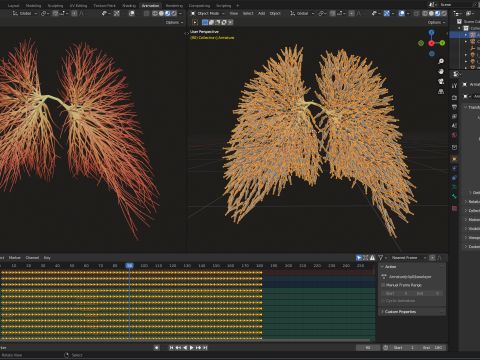This screenshot has height=360, width=480.
Task: Toggle X-ray in right viewport header
Action: 416,13
